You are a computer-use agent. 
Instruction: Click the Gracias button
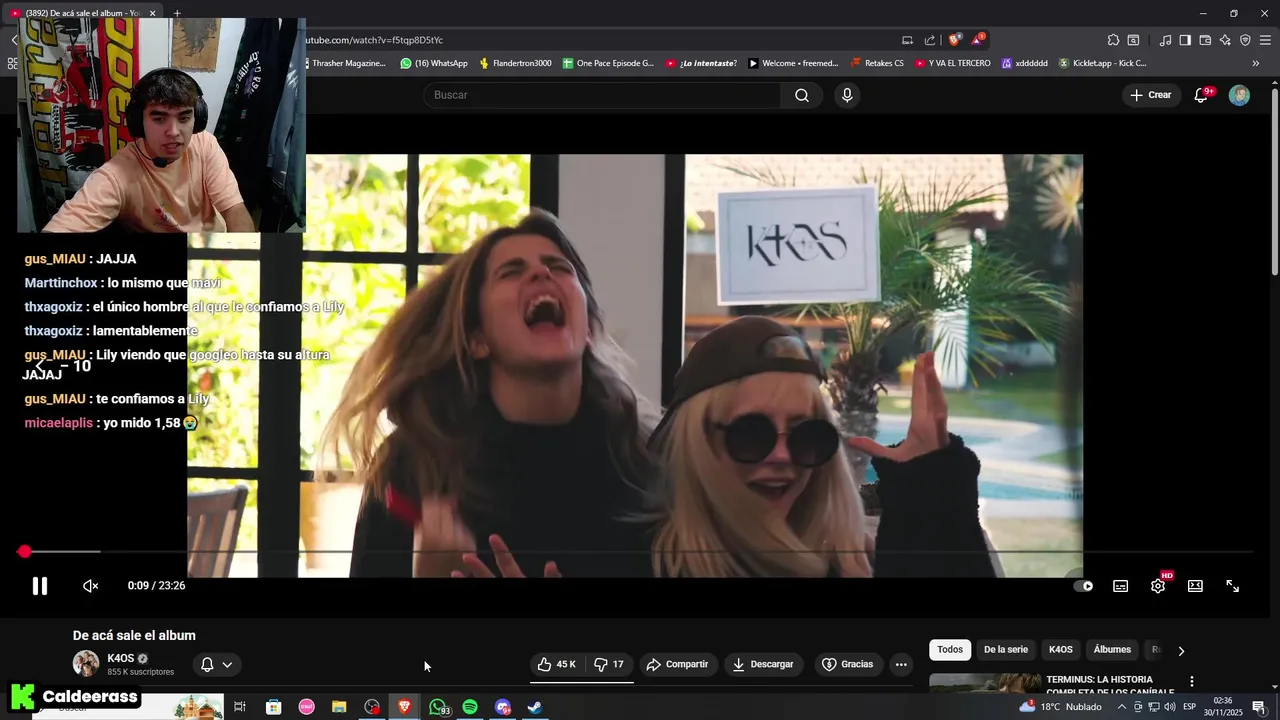click(x=847, y=664)
